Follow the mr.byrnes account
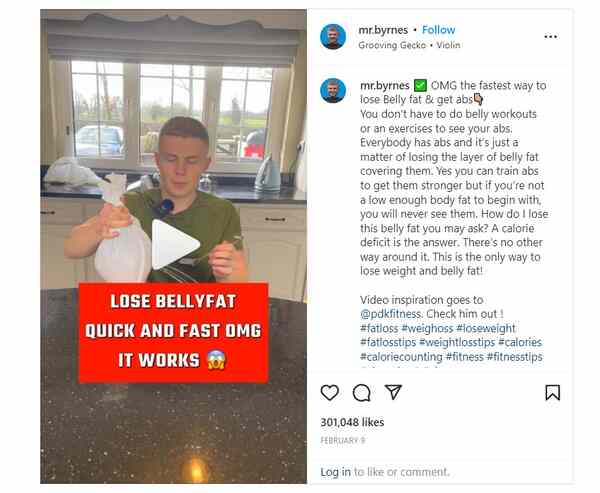Image resolution: width=600 pixels, height=493 pixels. click(439, 30)
